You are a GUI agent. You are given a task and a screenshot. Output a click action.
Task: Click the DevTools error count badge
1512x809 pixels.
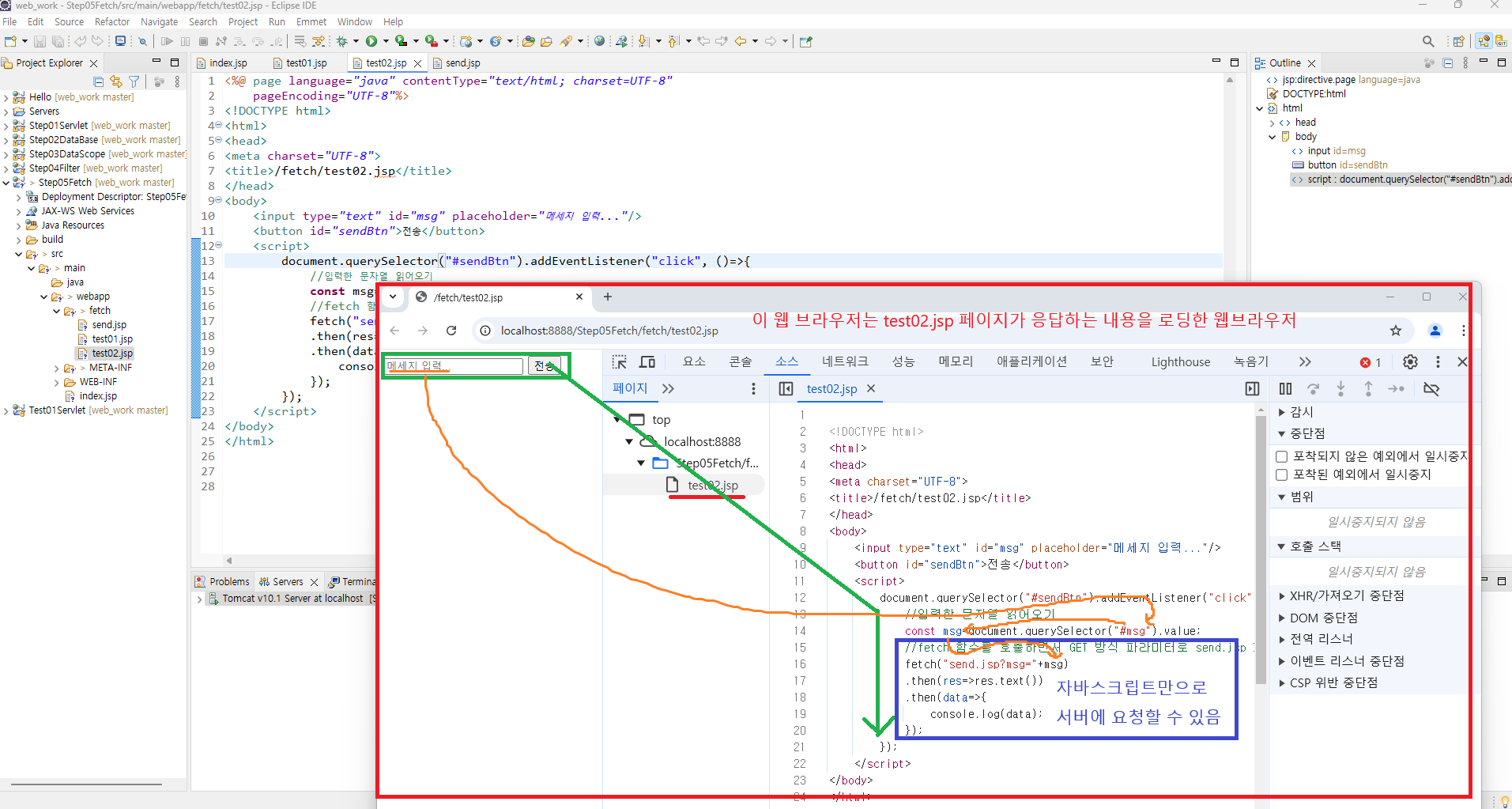[x=1371, y=362]
